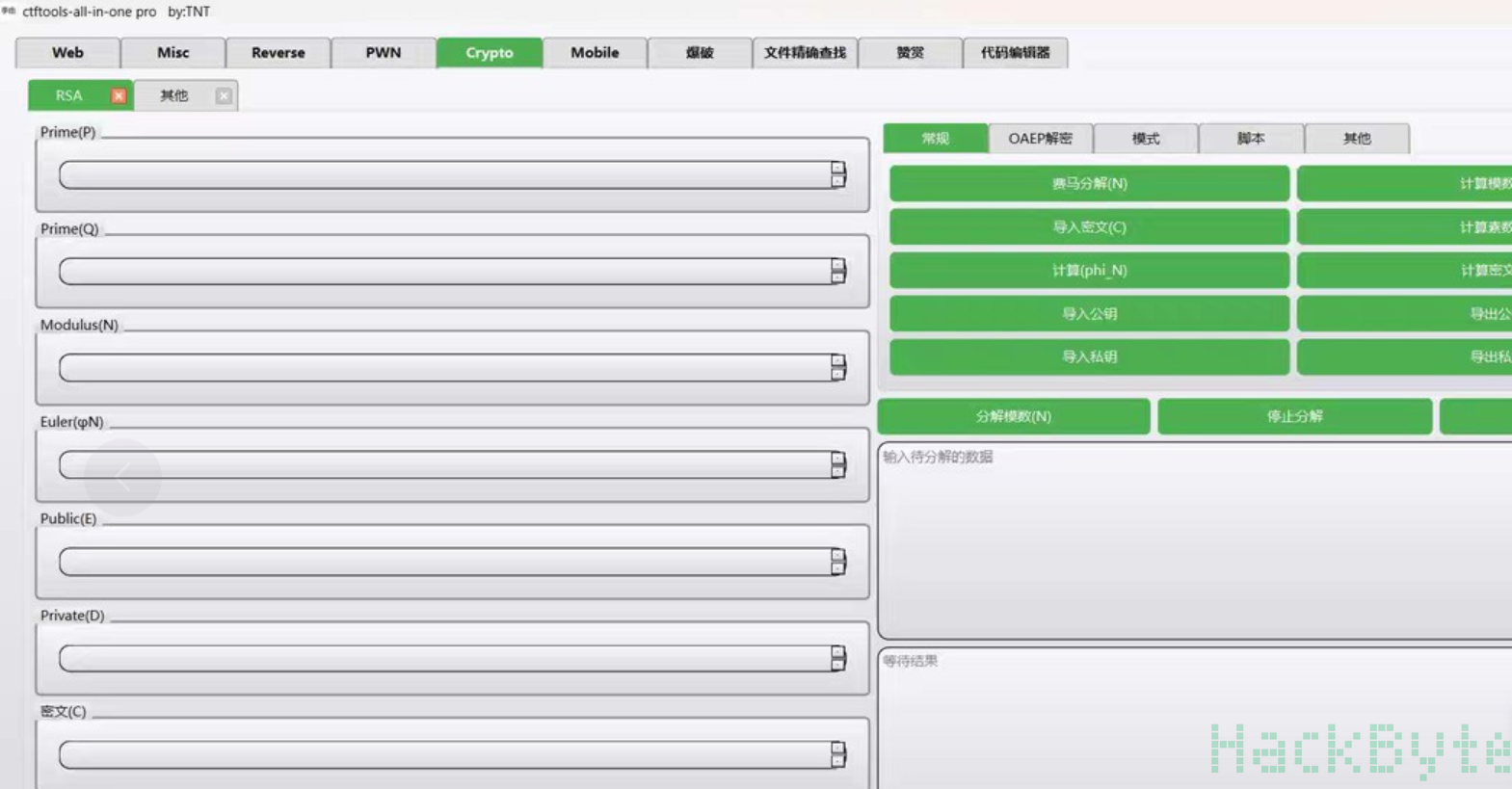Switch to the Misc tab
The image size is (1512, 789).
pos(173,52)
